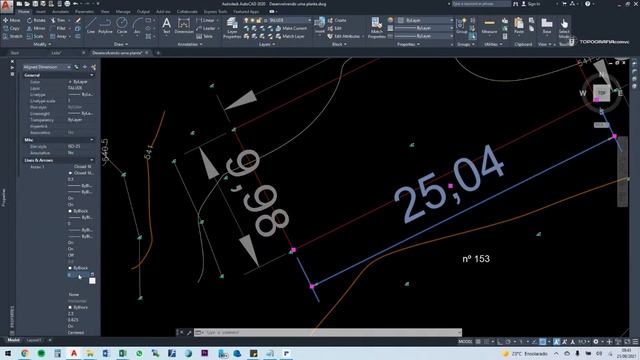640x360 pixels.
Task: Choose the Leader annotation tool
Action: click(x=206, y=28)
